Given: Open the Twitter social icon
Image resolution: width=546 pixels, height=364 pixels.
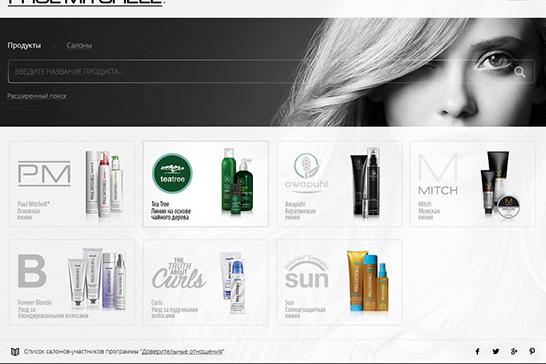Looking at the screenshot, I should point(496,351).
